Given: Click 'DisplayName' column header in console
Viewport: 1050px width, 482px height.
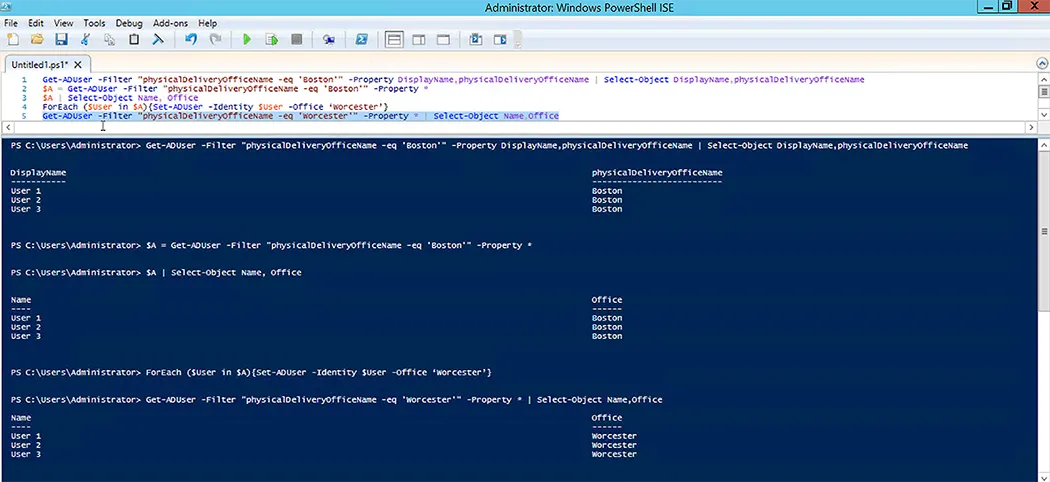Looking at the screenshot, I should [38, 173].
